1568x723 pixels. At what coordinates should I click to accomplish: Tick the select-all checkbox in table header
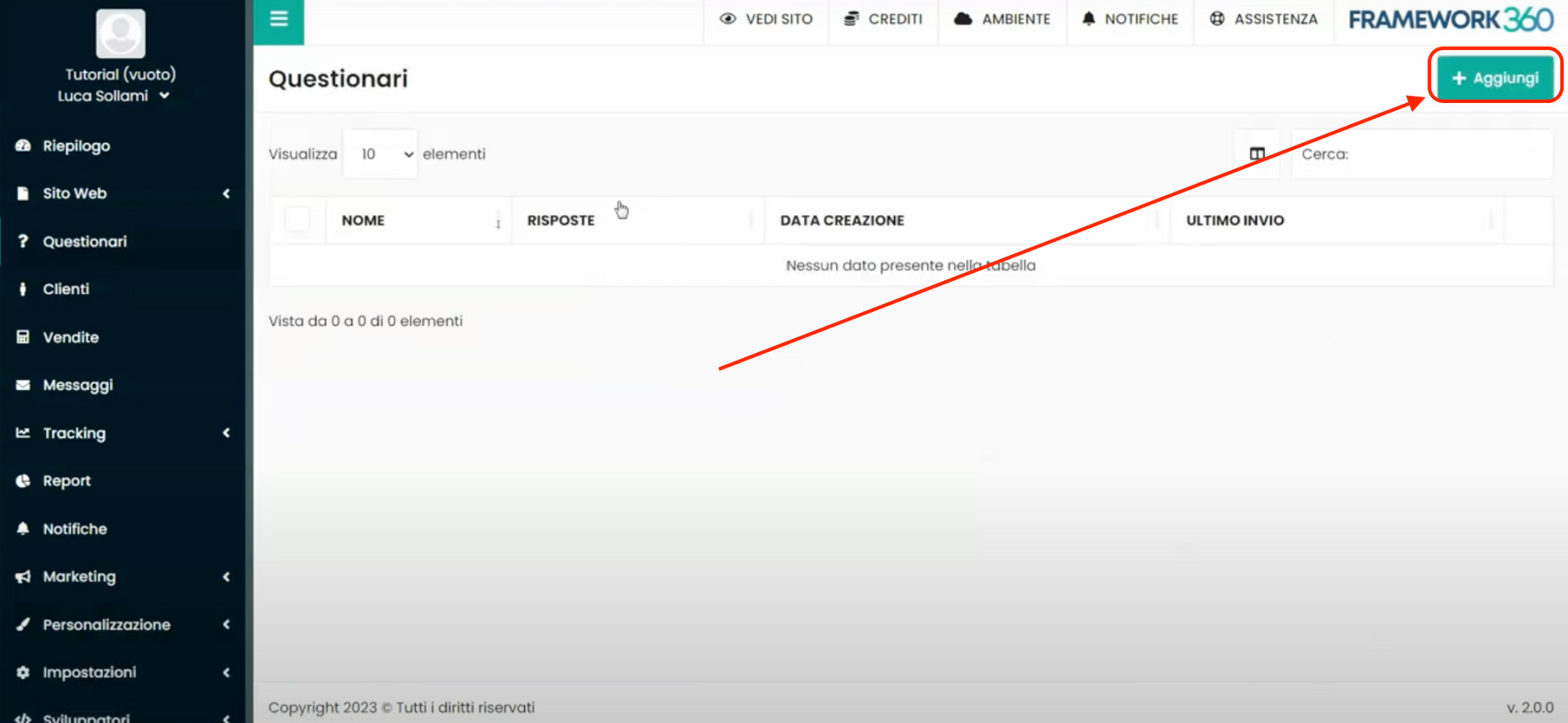coord(298,220)
